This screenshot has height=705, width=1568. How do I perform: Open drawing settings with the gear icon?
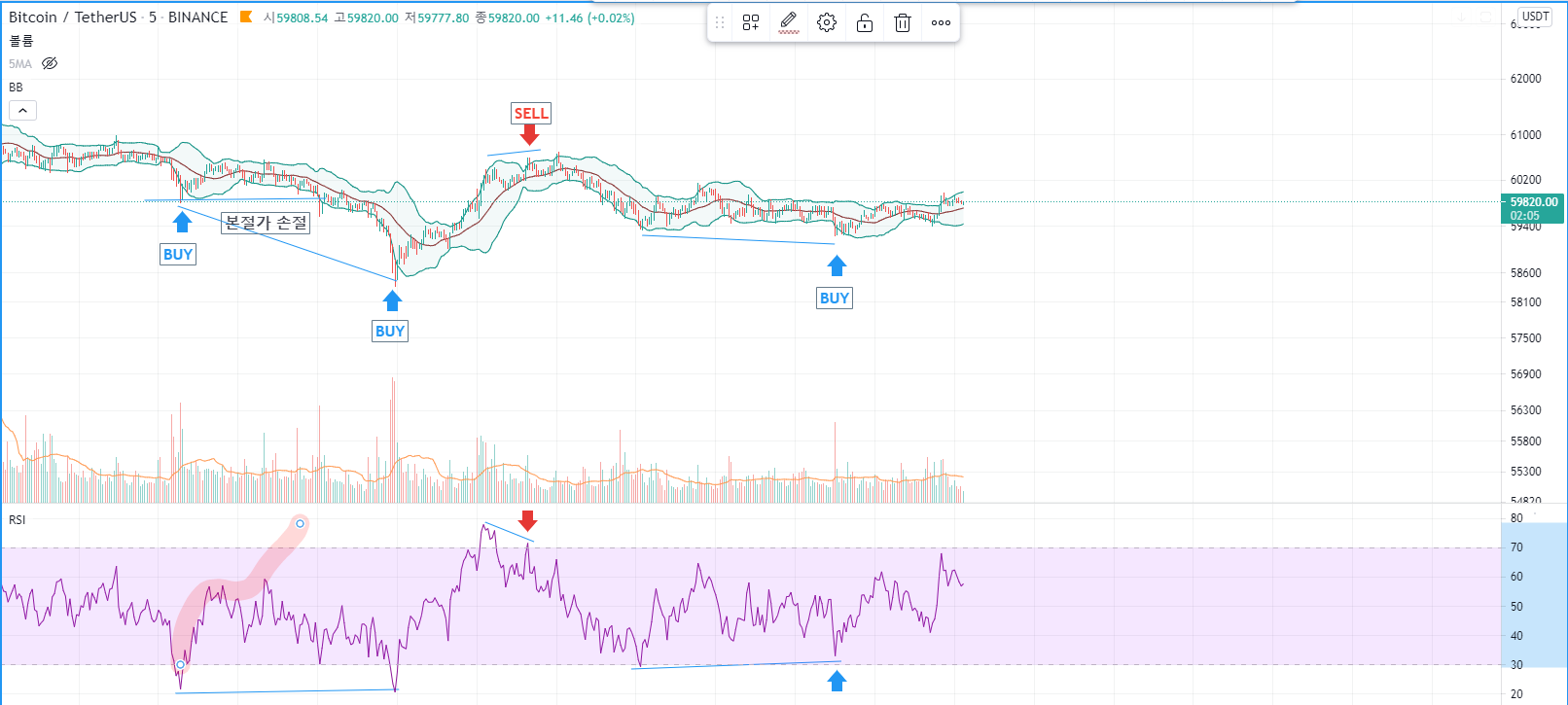[x=827, y=23]
